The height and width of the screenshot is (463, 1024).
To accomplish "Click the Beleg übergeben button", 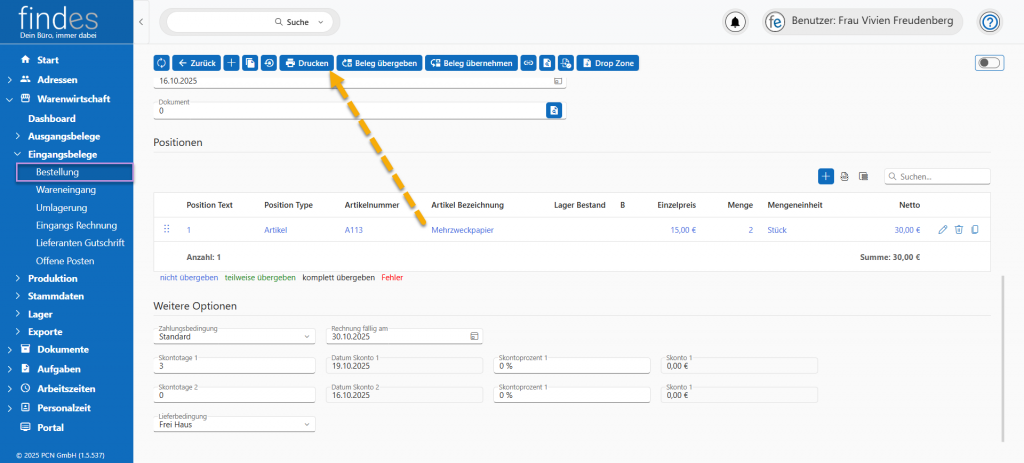I will (x=379, y=63).
